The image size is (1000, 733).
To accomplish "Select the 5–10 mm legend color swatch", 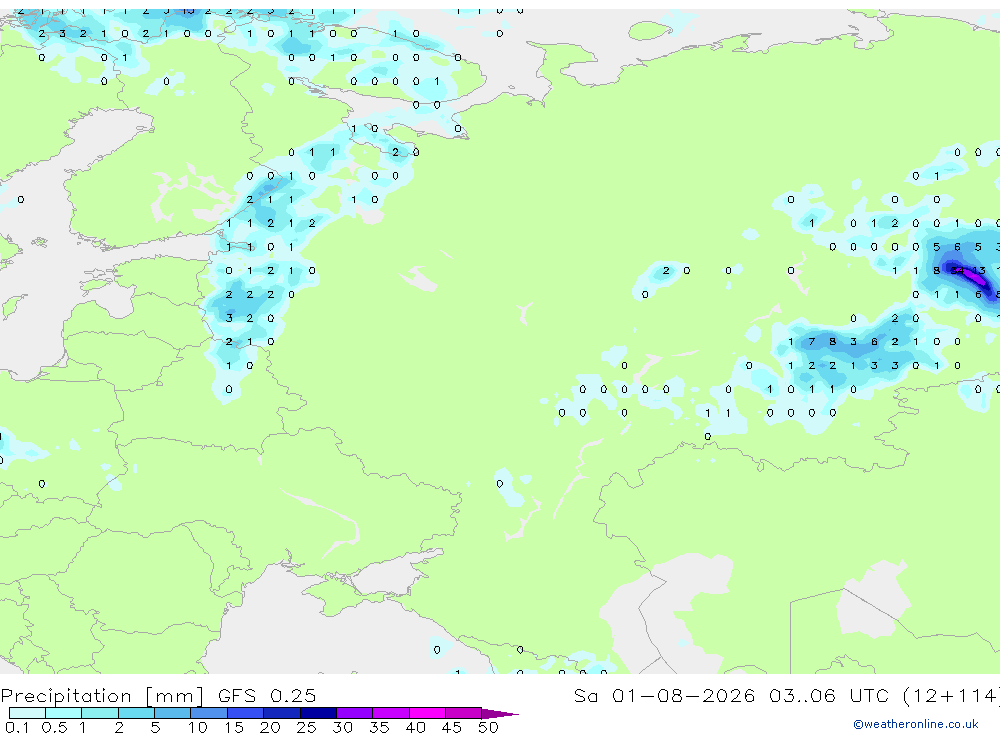I will click(x=173, y=713).
